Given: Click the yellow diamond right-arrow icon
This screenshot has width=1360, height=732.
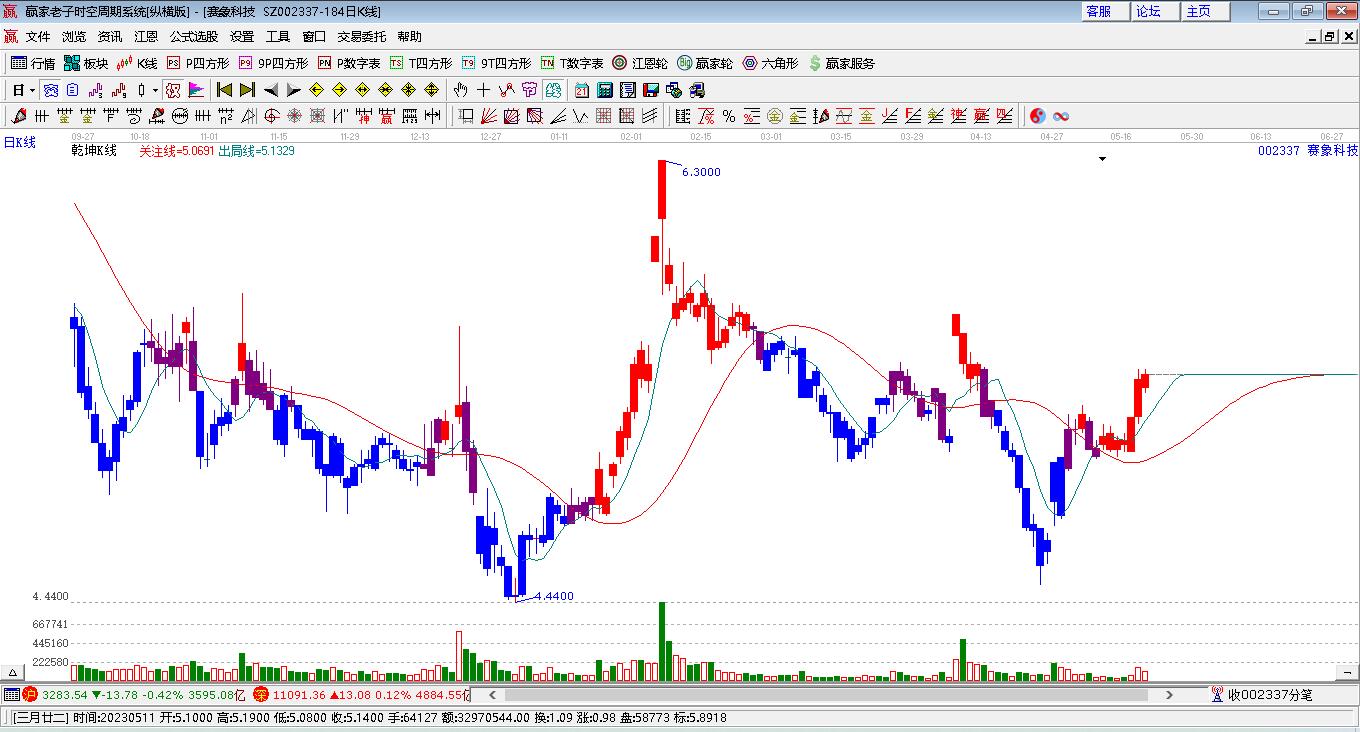Looking at the screenshot, I should [x=340, y=90].
